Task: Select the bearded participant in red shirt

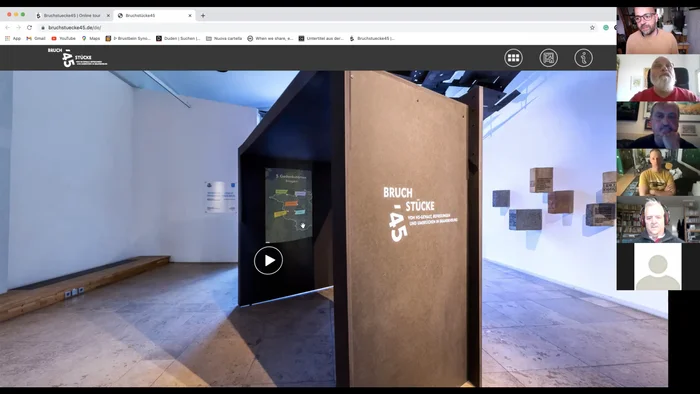Action: (x=658, y=78)
